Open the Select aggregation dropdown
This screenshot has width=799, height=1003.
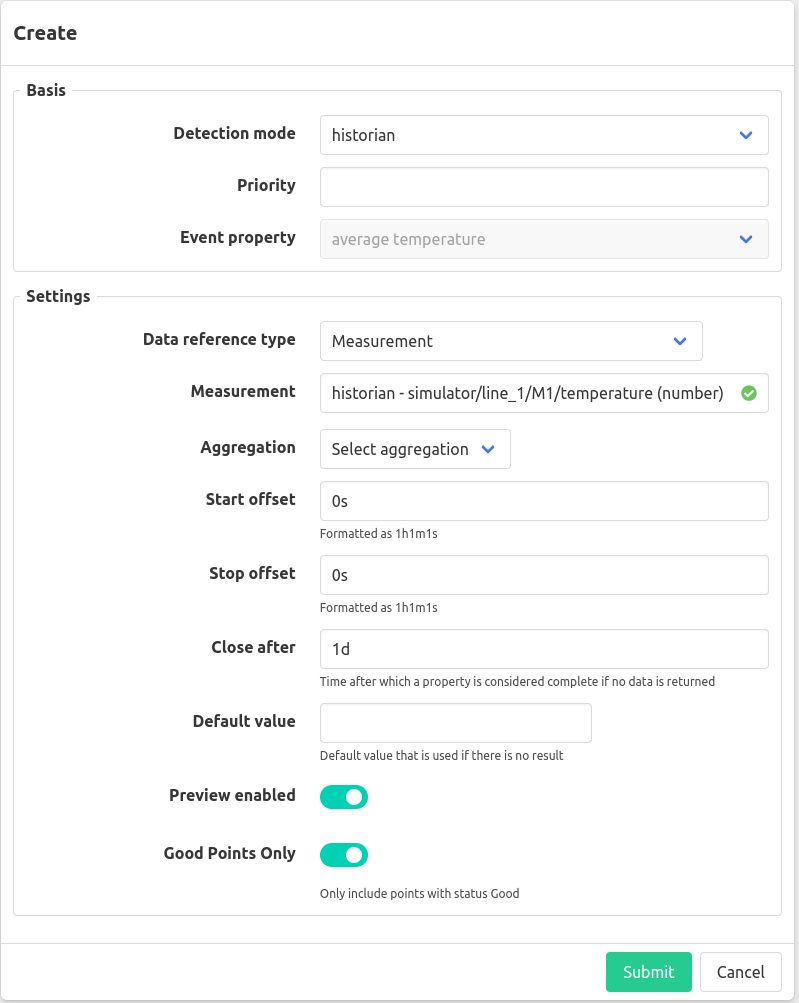(x=415, y=449)
